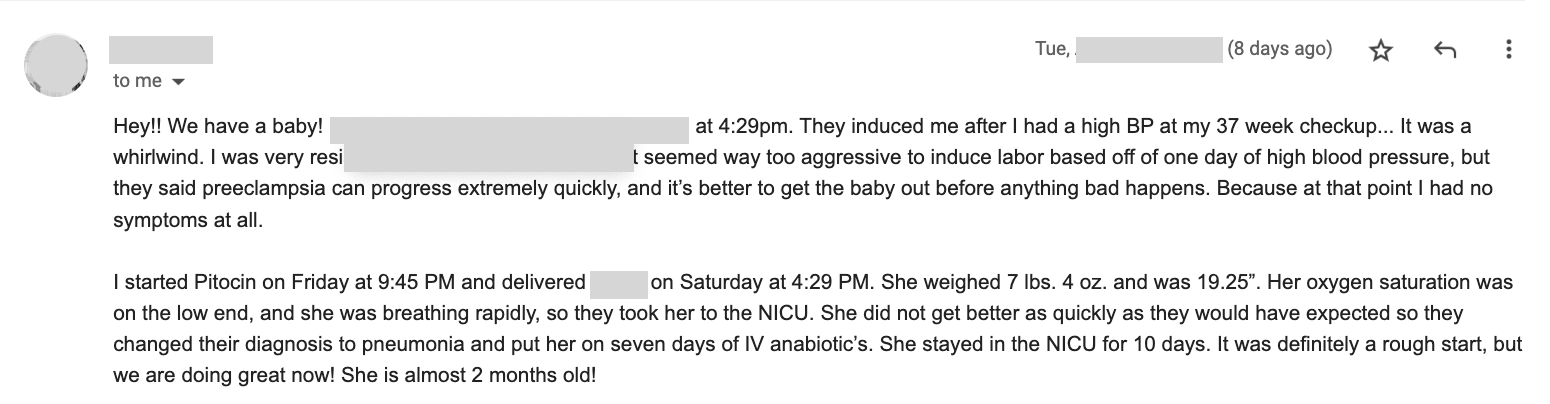This screenshot has height=404, width=1550.
Task: Click the large redacted block after 'baby!'
Action: [509, 128]
